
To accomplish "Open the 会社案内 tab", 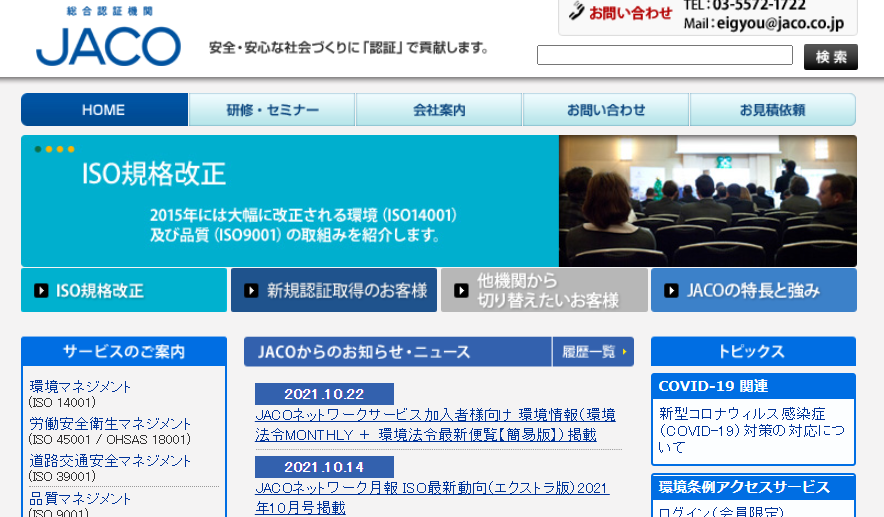I will click(x=439, y=109).
